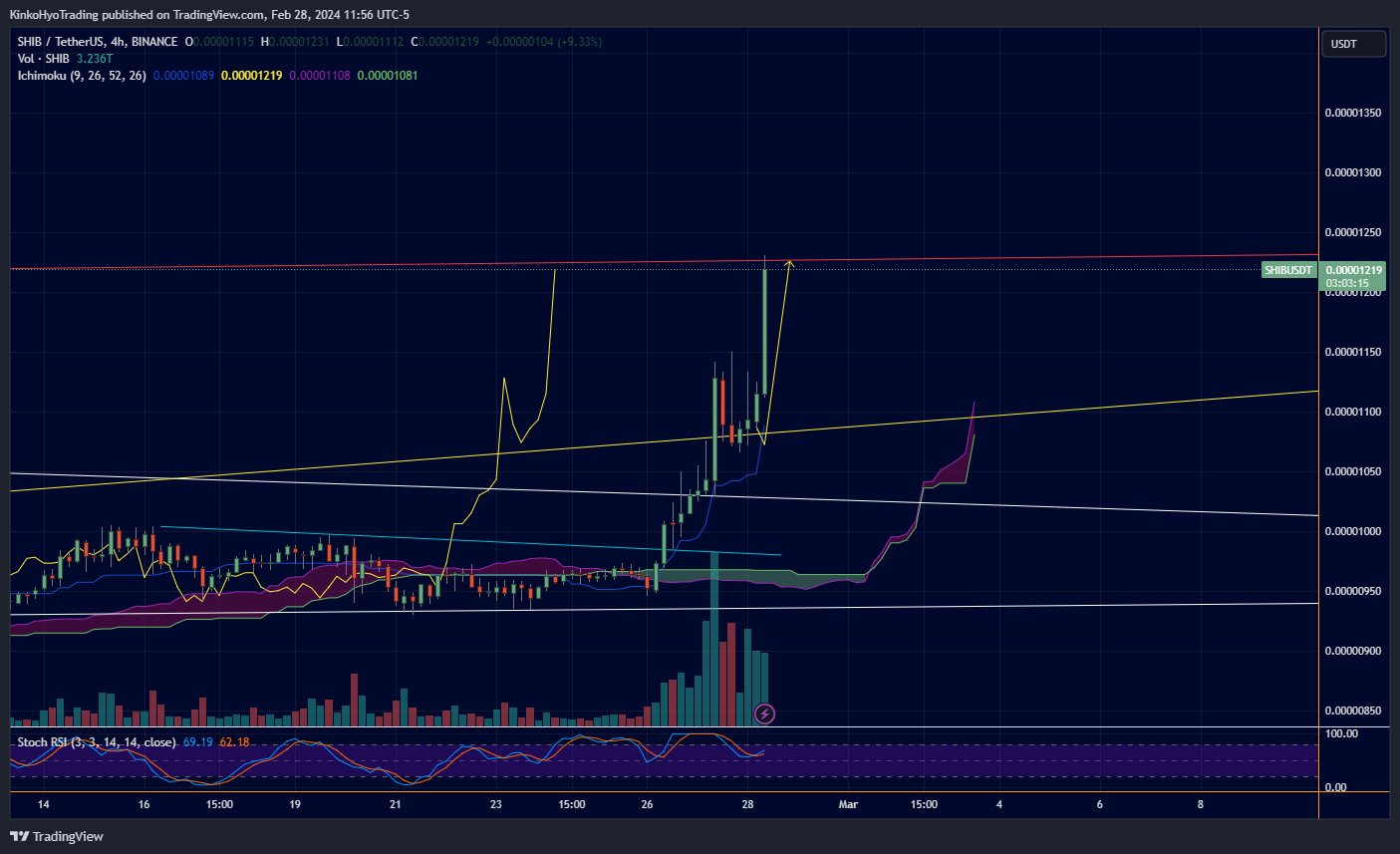Click the 0.00001050 price axis label
The height and width of the screenshot is (854, 1400).
coord(1353,471)
